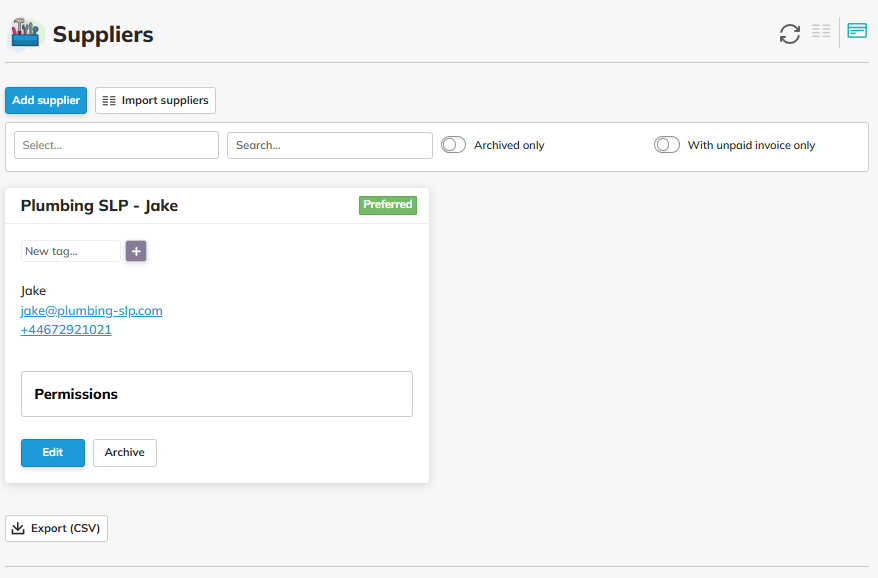Click the Import suppliers button
The height and width of the screenshot is (578, 878).
pos(155,101)
